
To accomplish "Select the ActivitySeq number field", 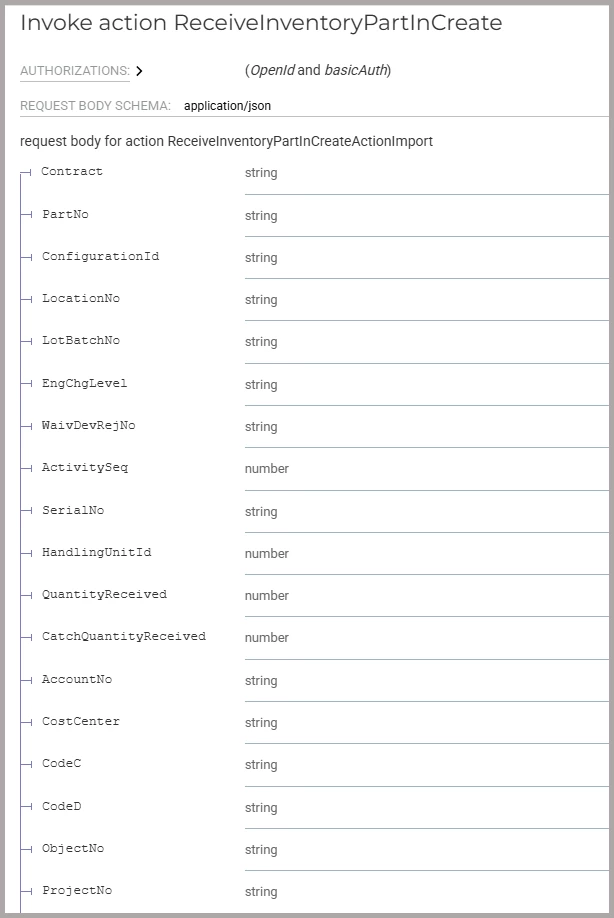I will pyautogui.click(x=84, y=468).
